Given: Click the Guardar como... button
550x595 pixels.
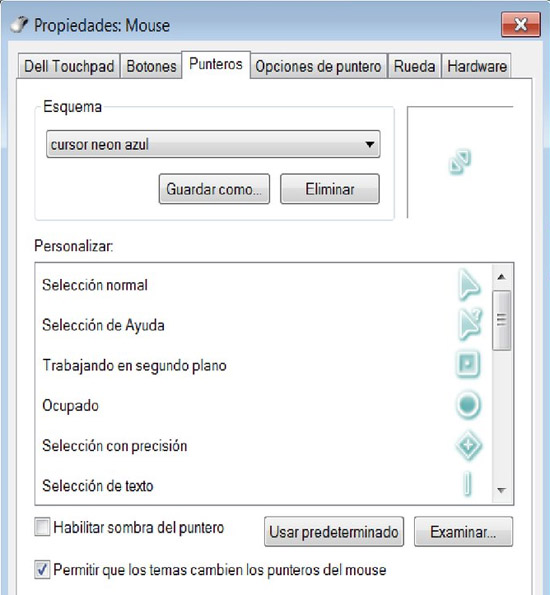Looking at the screenshot, I should coord(214,189).
